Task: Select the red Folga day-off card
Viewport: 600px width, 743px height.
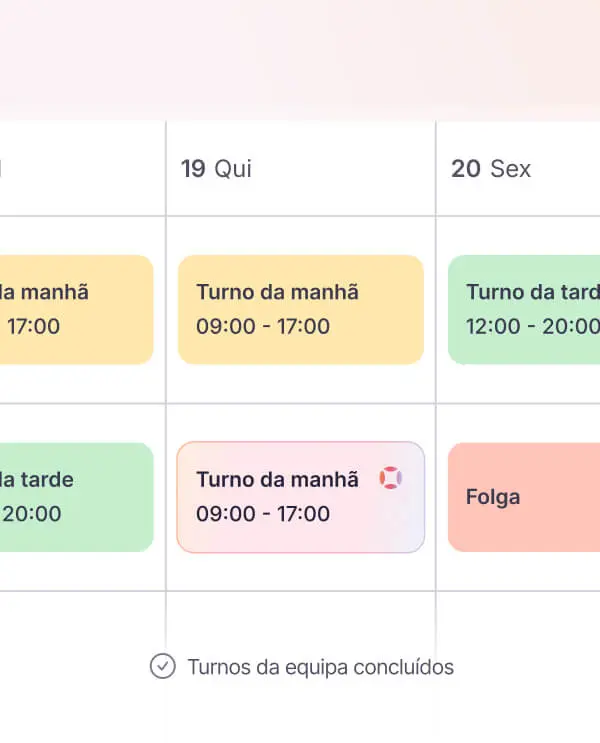Action: [x=524, y=497]
